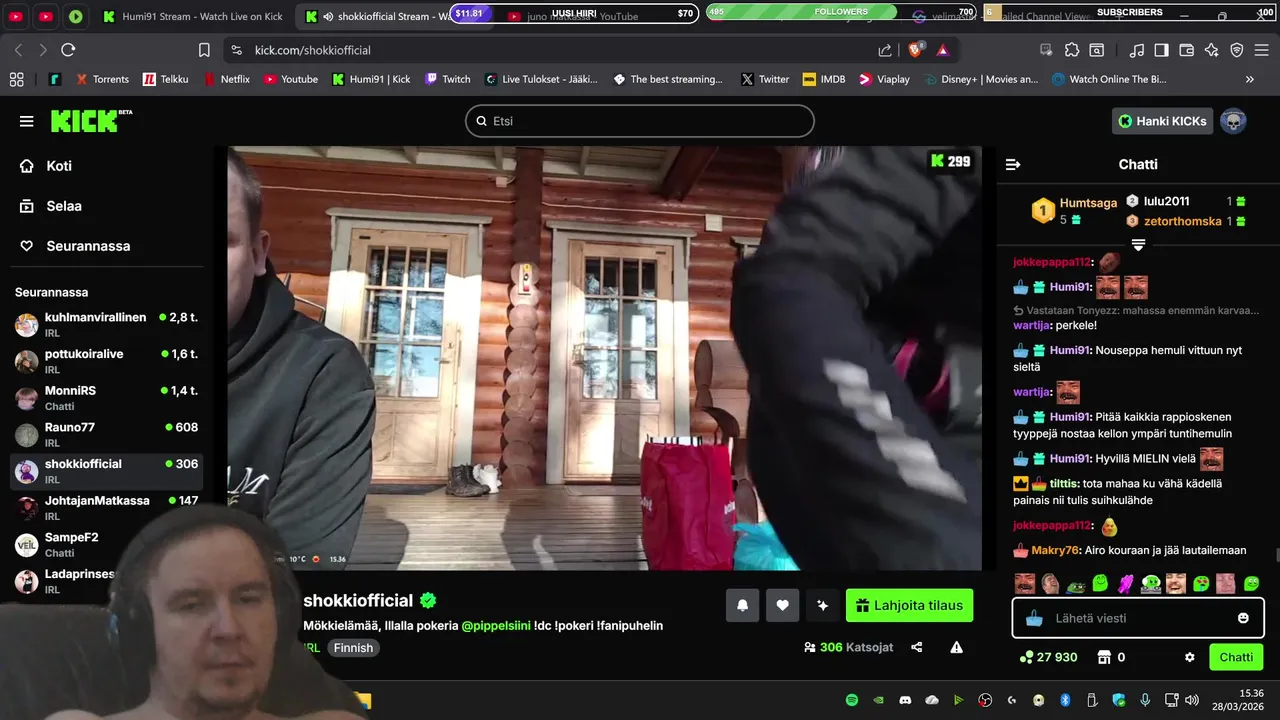Focus the Etsi search field
Screen dimensions: 1280x720
(x=640, y=121)
